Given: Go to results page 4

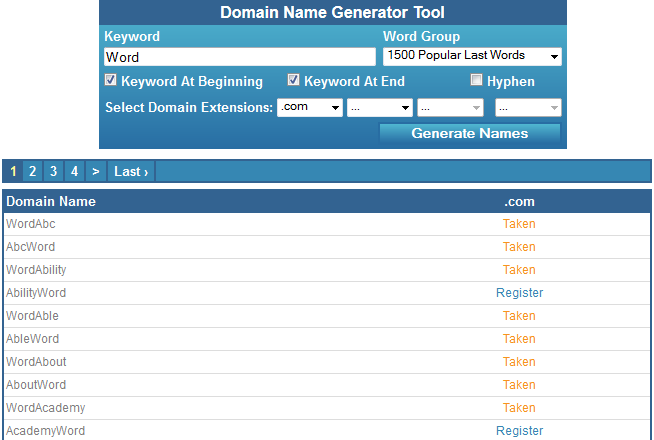Looking at the screenshot, I should pyautogui.click(x=74, y=171).
